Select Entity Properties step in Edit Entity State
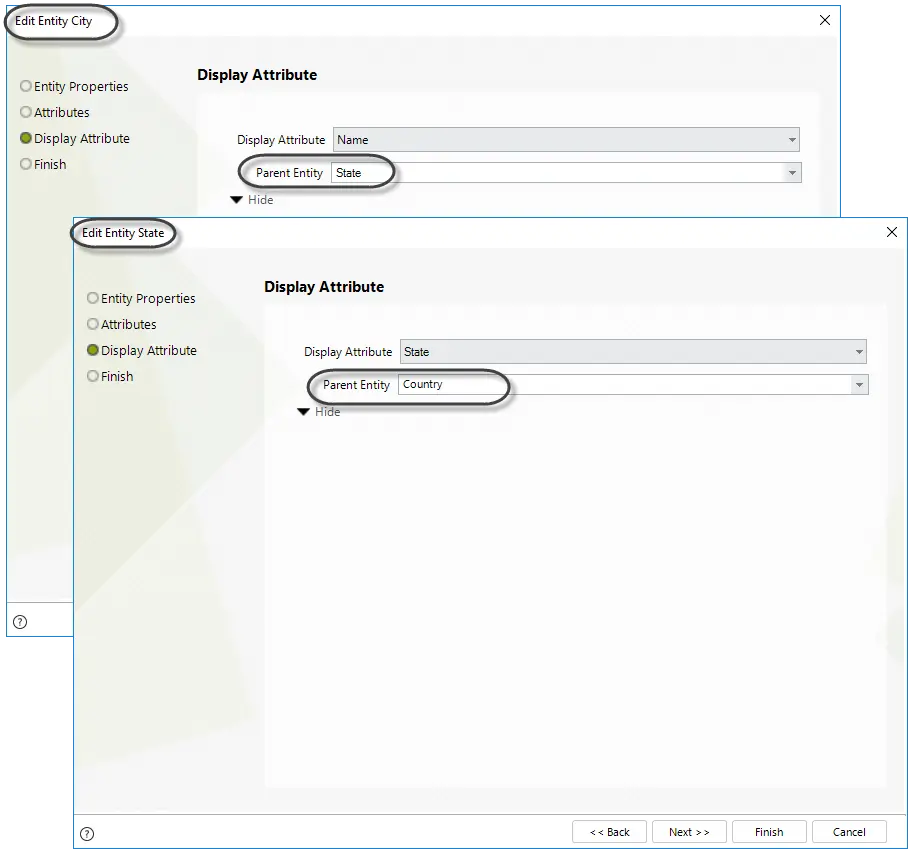Image resolution: width=913 pixels, height=853 pixels. [x=141, y=298]
